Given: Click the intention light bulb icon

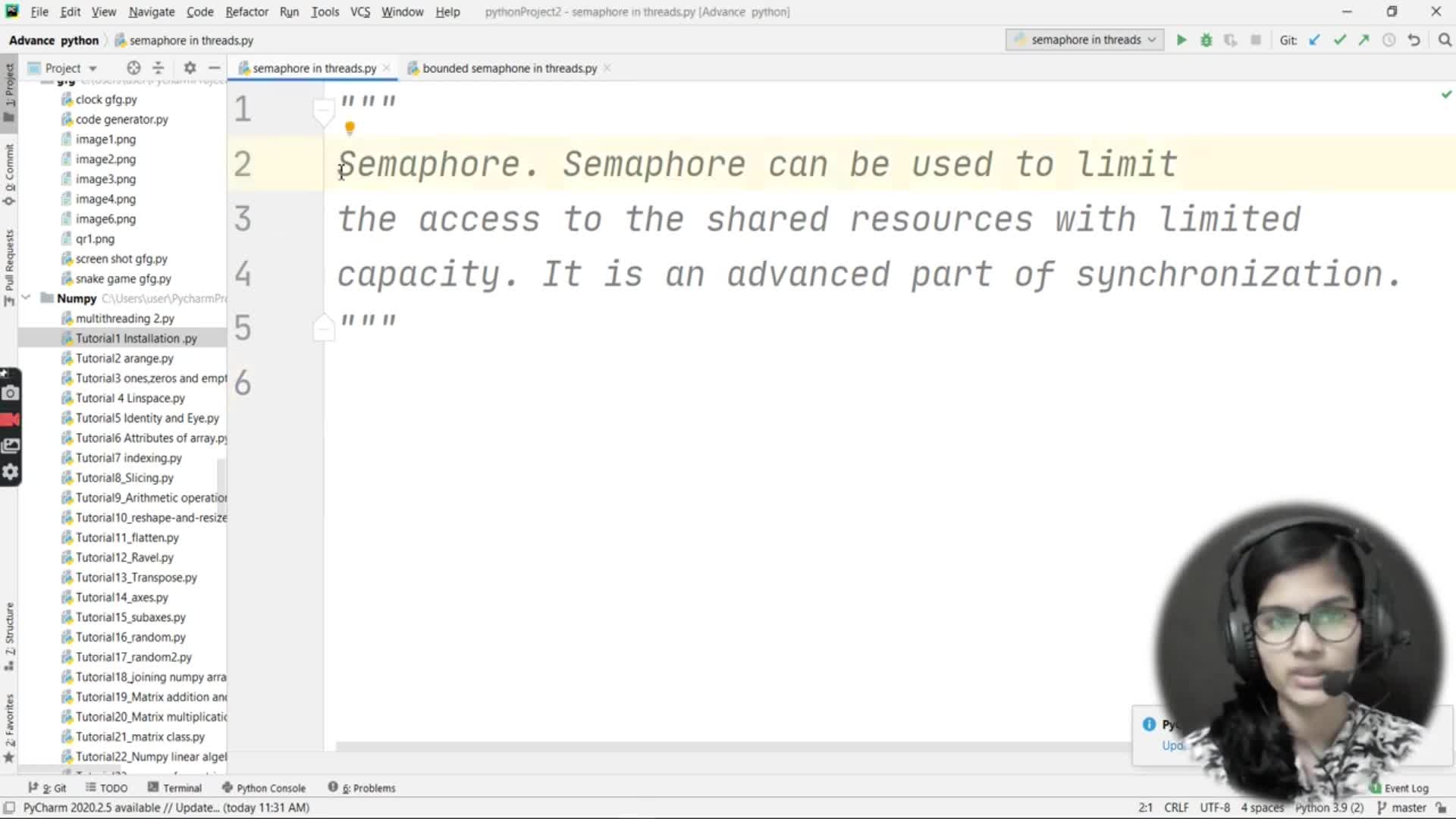Looking at the screenshot, I should 350,127.
